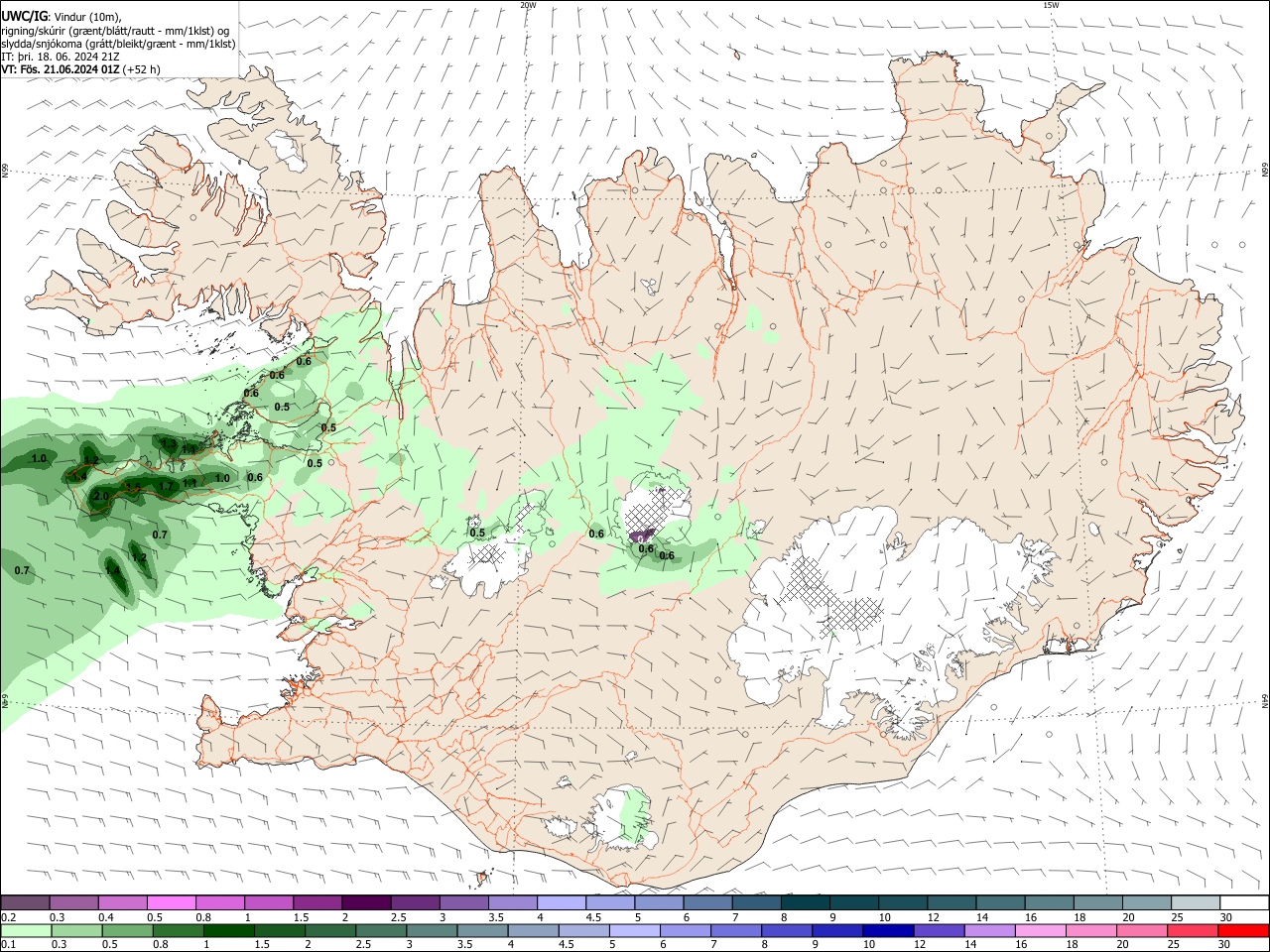
Task: Click the bright red 30 mm rain legend swatch
Action: point(1243,930)
